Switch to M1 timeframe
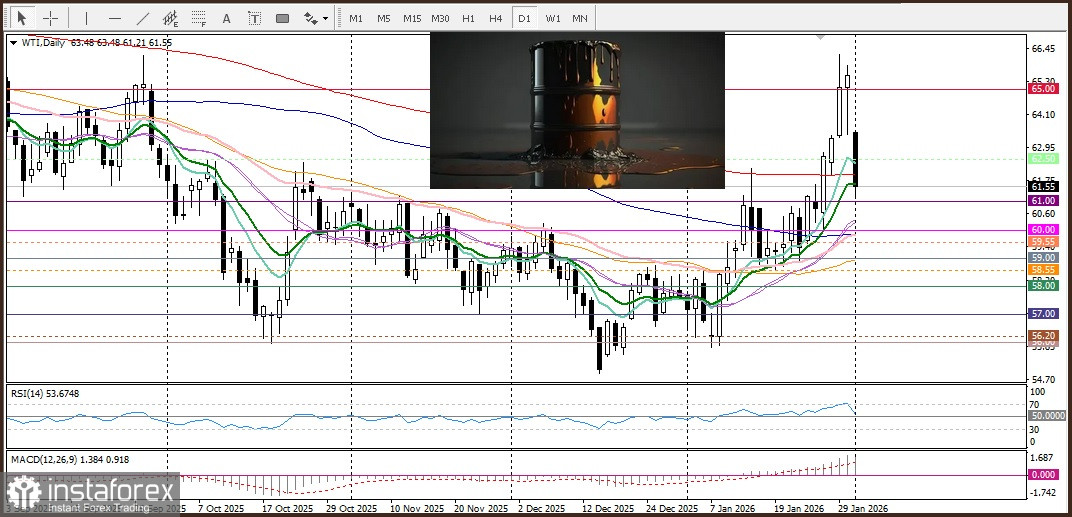The width and height of the screenshot is (1072, 517). click(x=356, y=18)
